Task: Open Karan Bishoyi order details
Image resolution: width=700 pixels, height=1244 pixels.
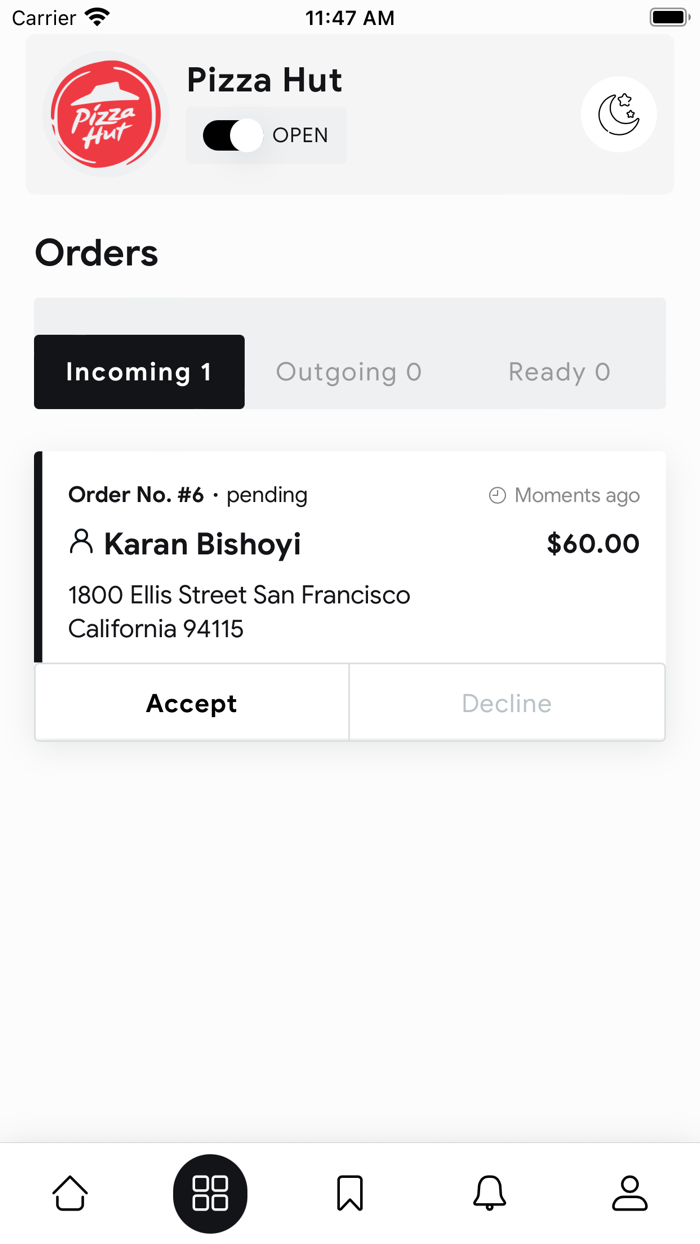Action: (x=202, y=544)
